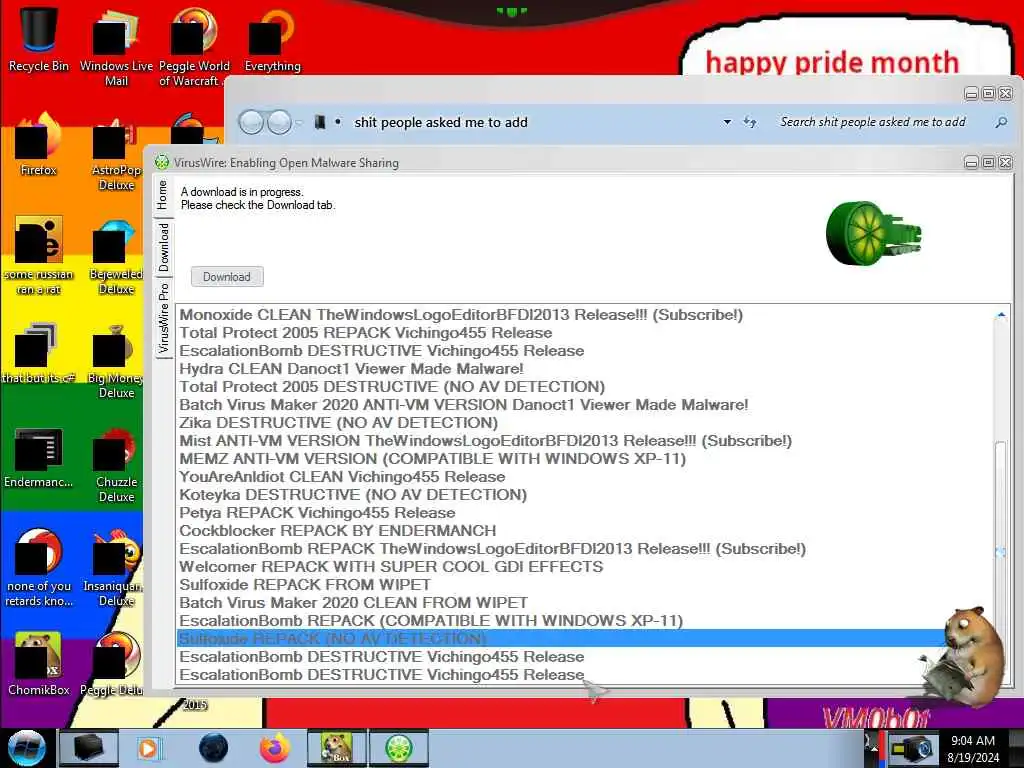
Task: Click the camera icon in system tray
Action: point(911,748)
